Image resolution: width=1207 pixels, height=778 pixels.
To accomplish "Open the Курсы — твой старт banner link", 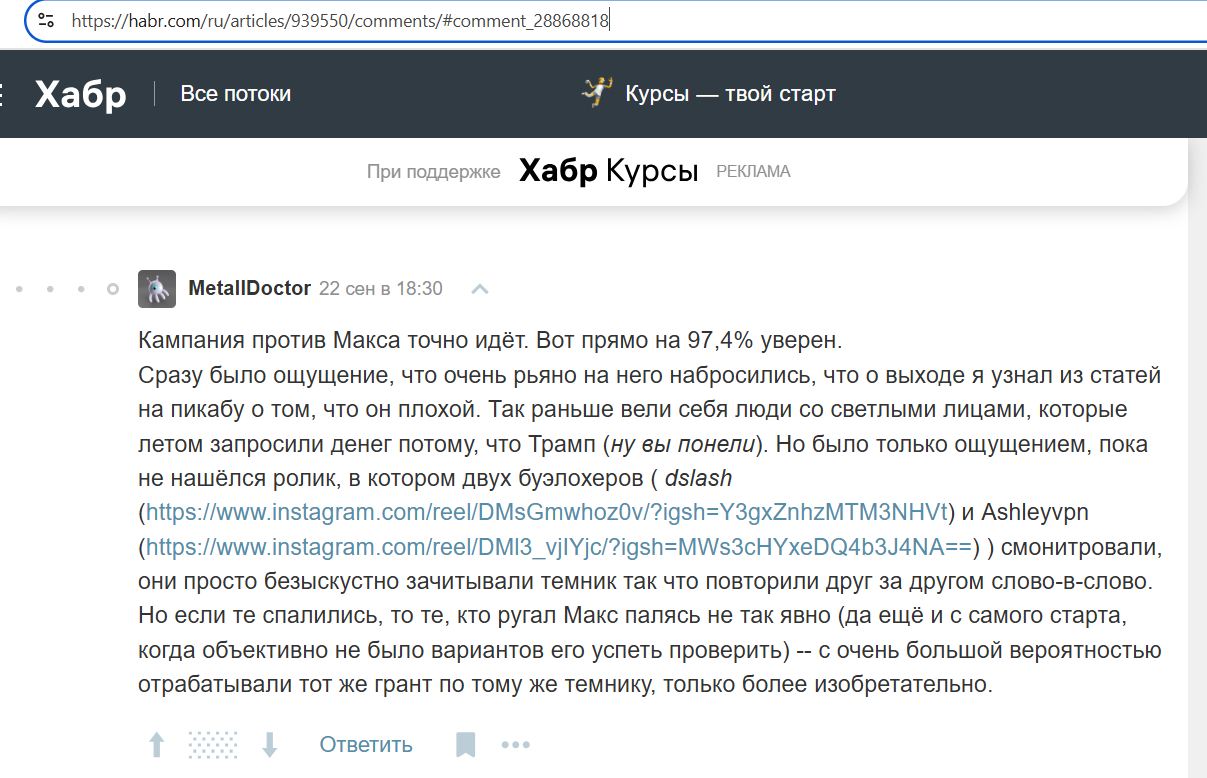I will tap(729, 94).
